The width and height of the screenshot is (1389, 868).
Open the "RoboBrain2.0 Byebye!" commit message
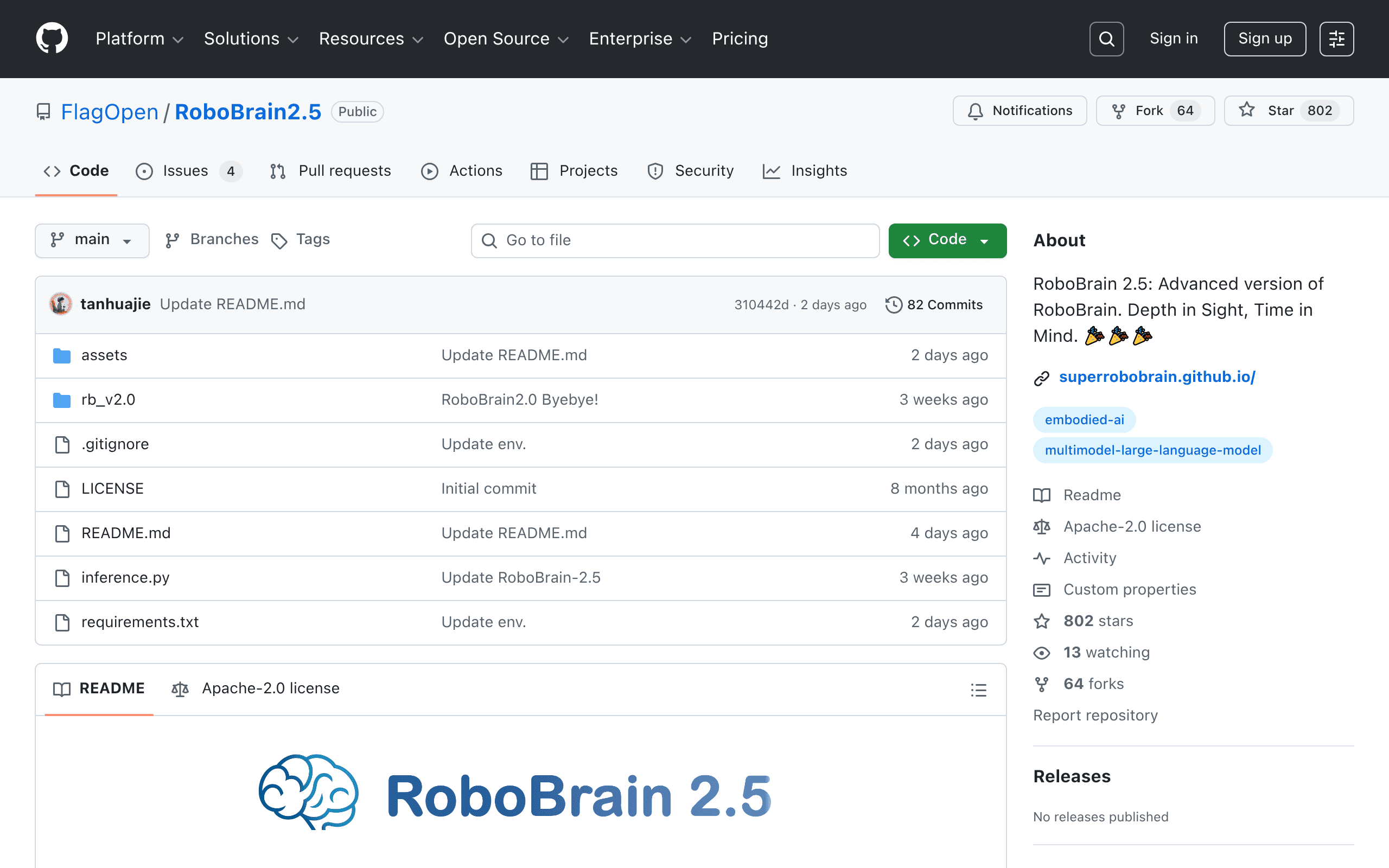[519, 400]
